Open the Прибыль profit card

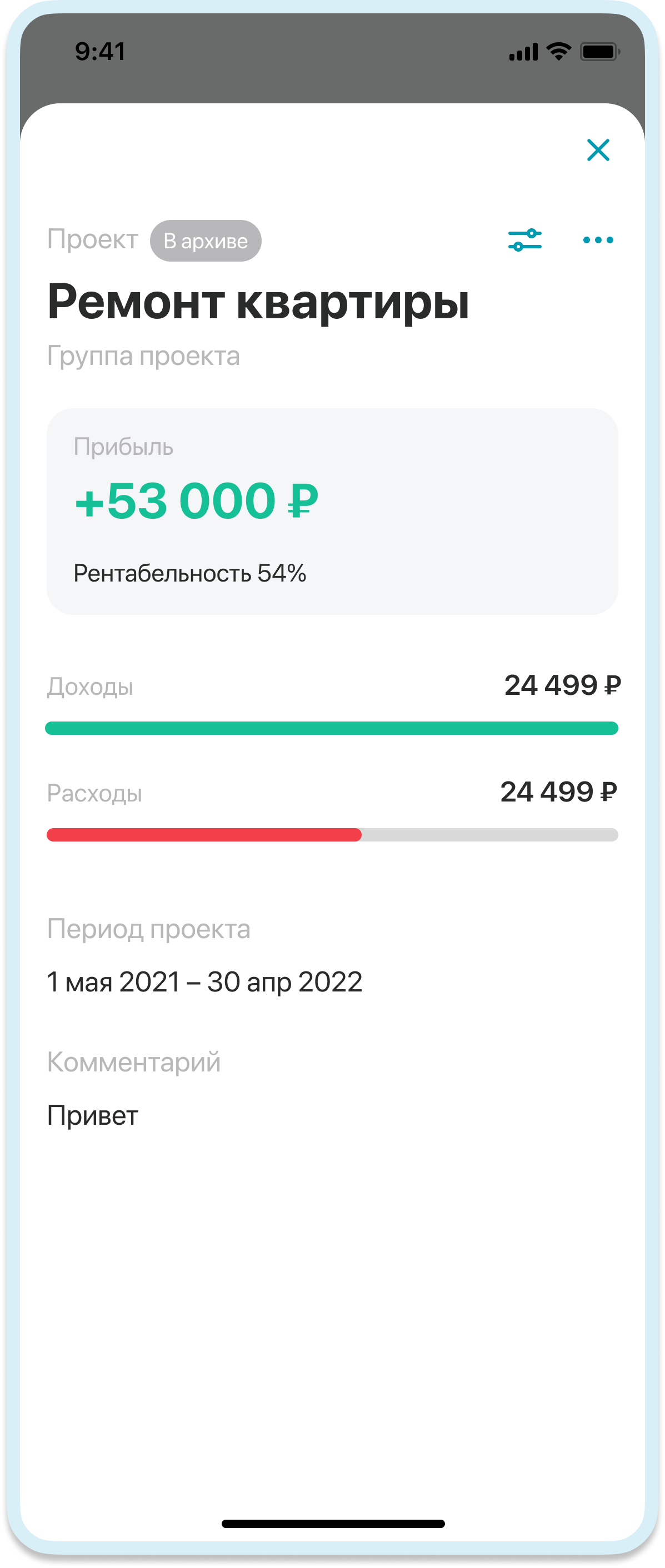point(332,512)
